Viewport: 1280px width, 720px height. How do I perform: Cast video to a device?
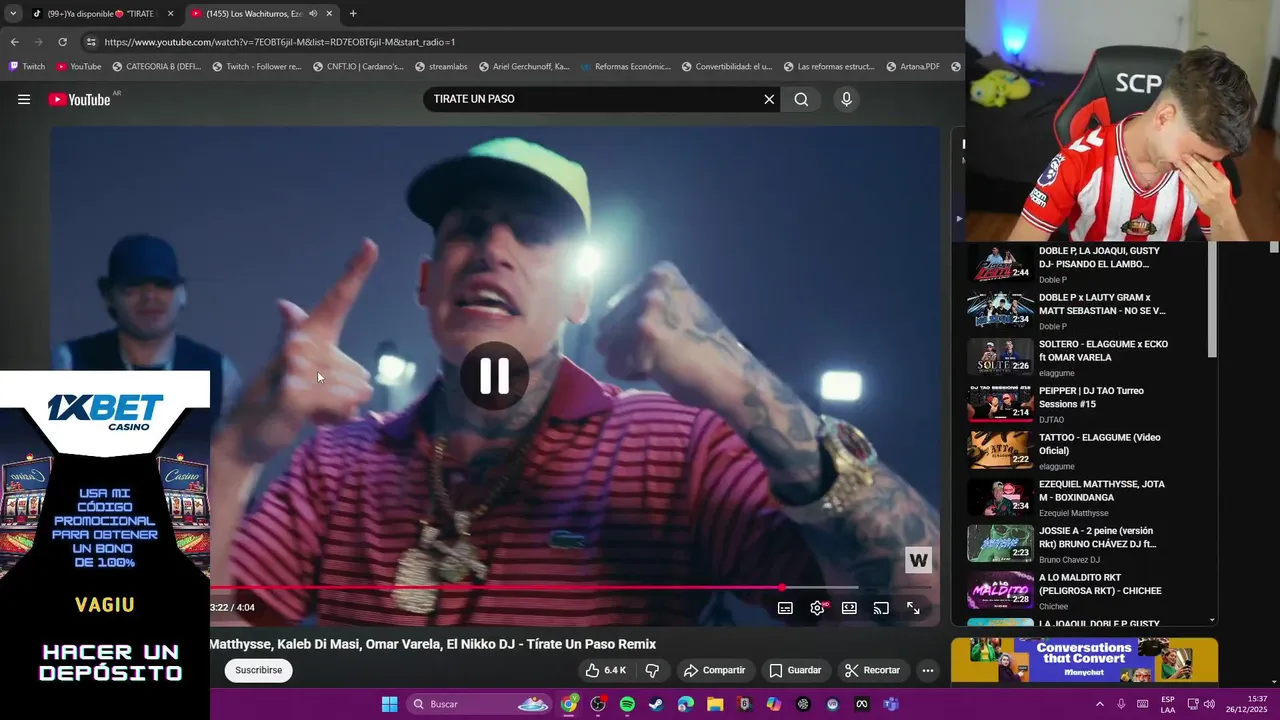point(881,608)
